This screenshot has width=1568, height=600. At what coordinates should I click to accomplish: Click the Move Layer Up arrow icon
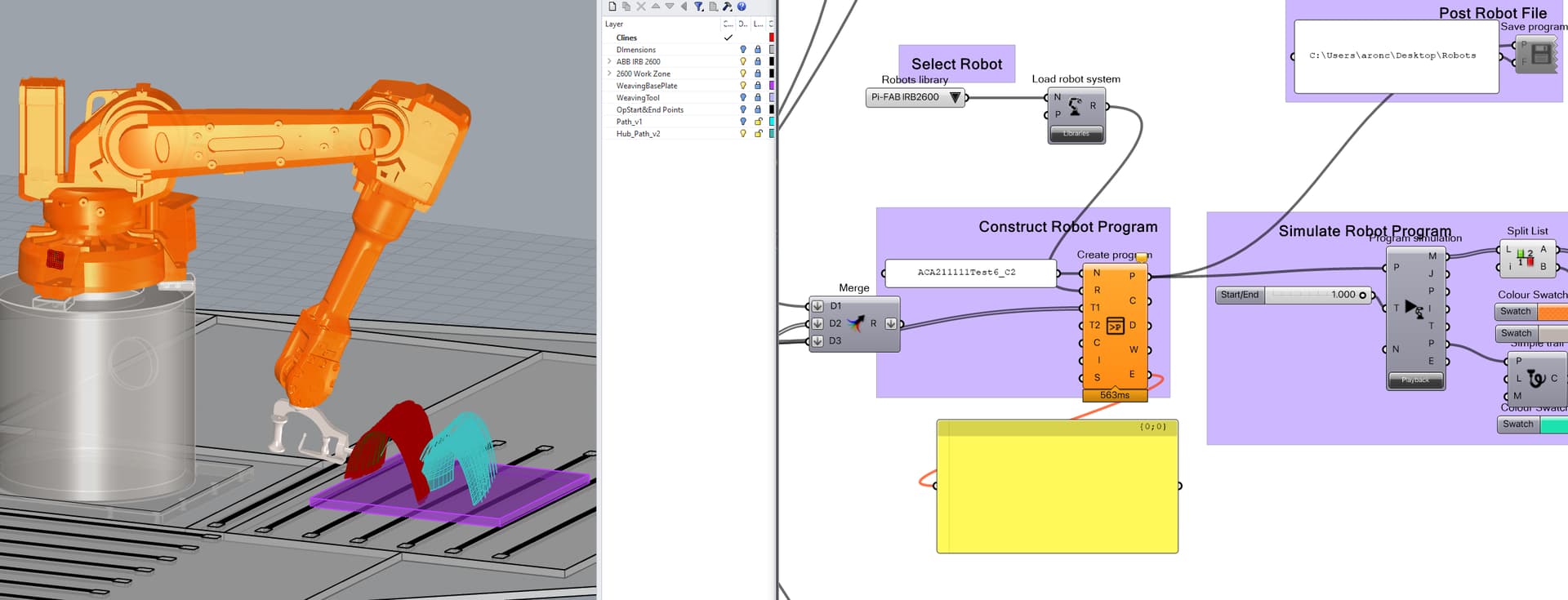point(655,6)
